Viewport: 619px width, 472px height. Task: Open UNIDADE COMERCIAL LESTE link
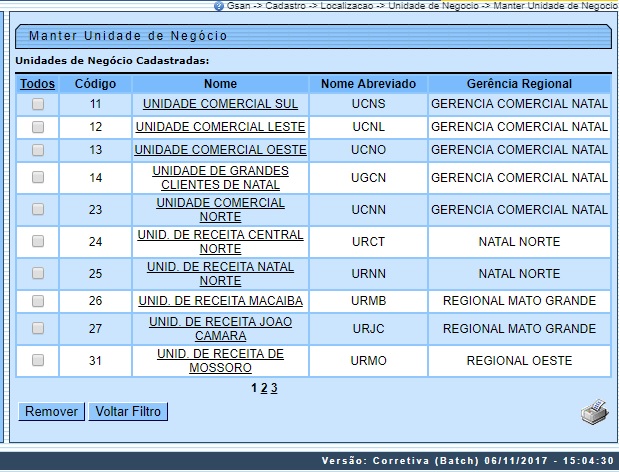[x=220, y=127]
